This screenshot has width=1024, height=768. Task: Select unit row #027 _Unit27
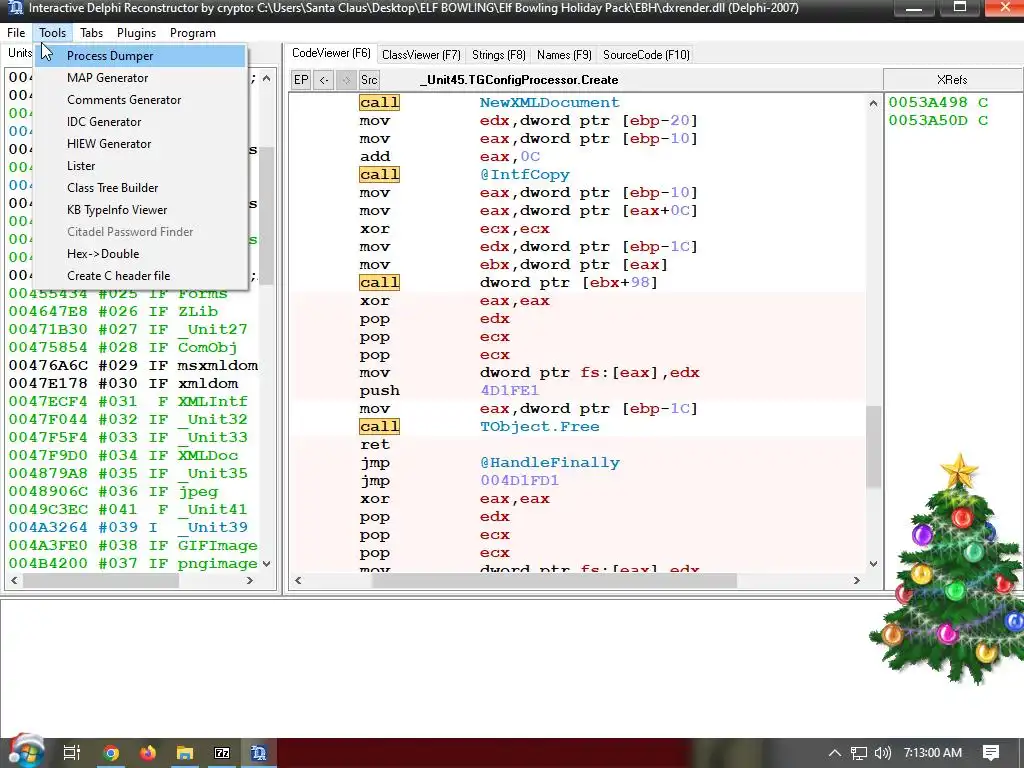[x=133, y=330]
